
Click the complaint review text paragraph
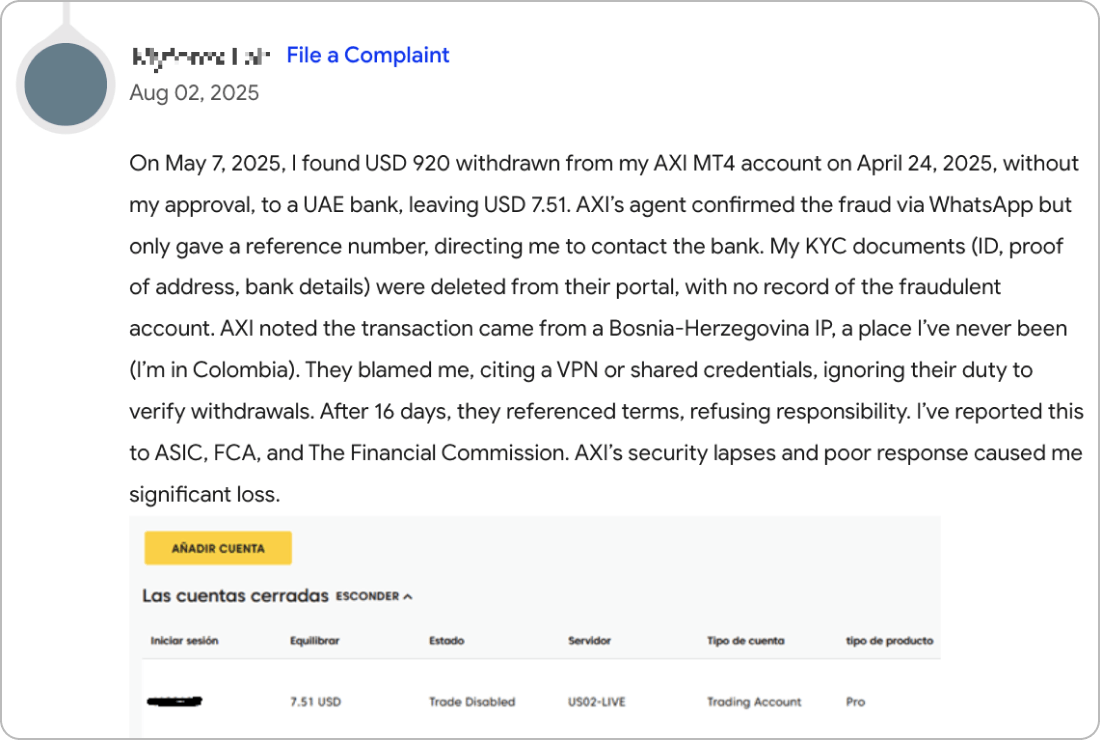605,329
